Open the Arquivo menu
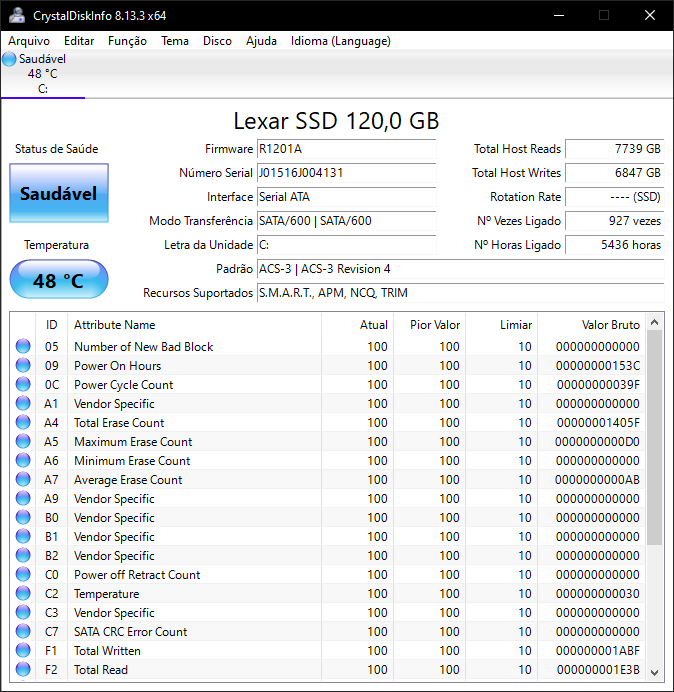The image size is (674, 692). (29, 41)
